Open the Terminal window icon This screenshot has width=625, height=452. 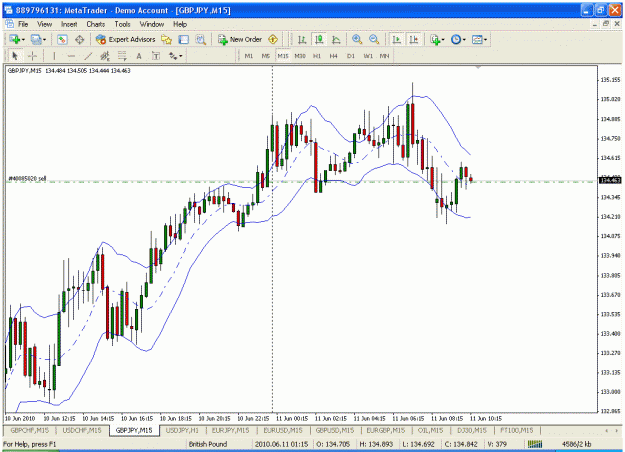tap(183, 39)
